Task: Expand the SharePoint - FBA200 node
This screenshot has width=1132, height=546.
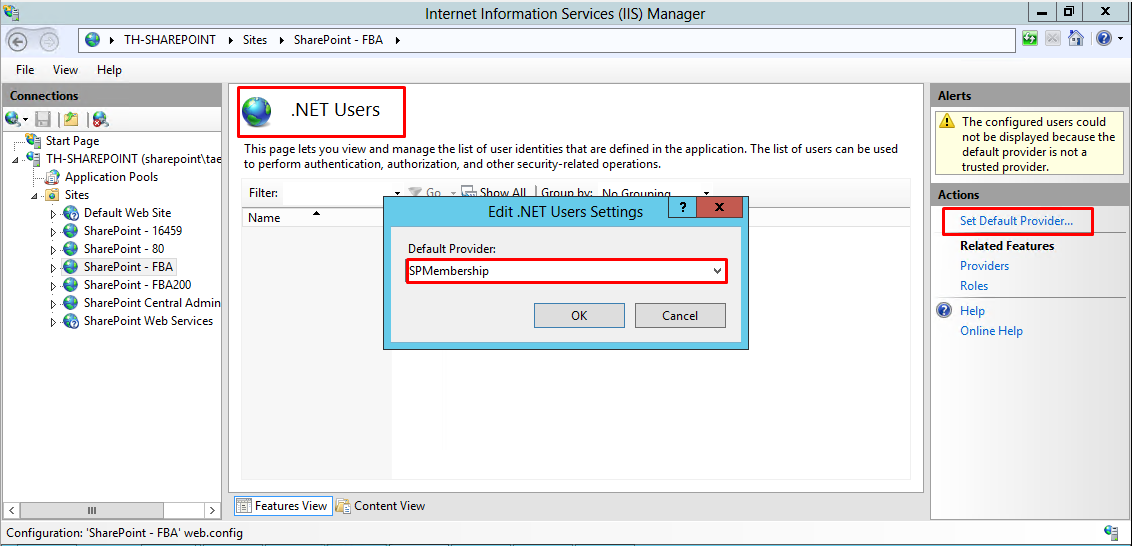Action: tap(52, 286)
